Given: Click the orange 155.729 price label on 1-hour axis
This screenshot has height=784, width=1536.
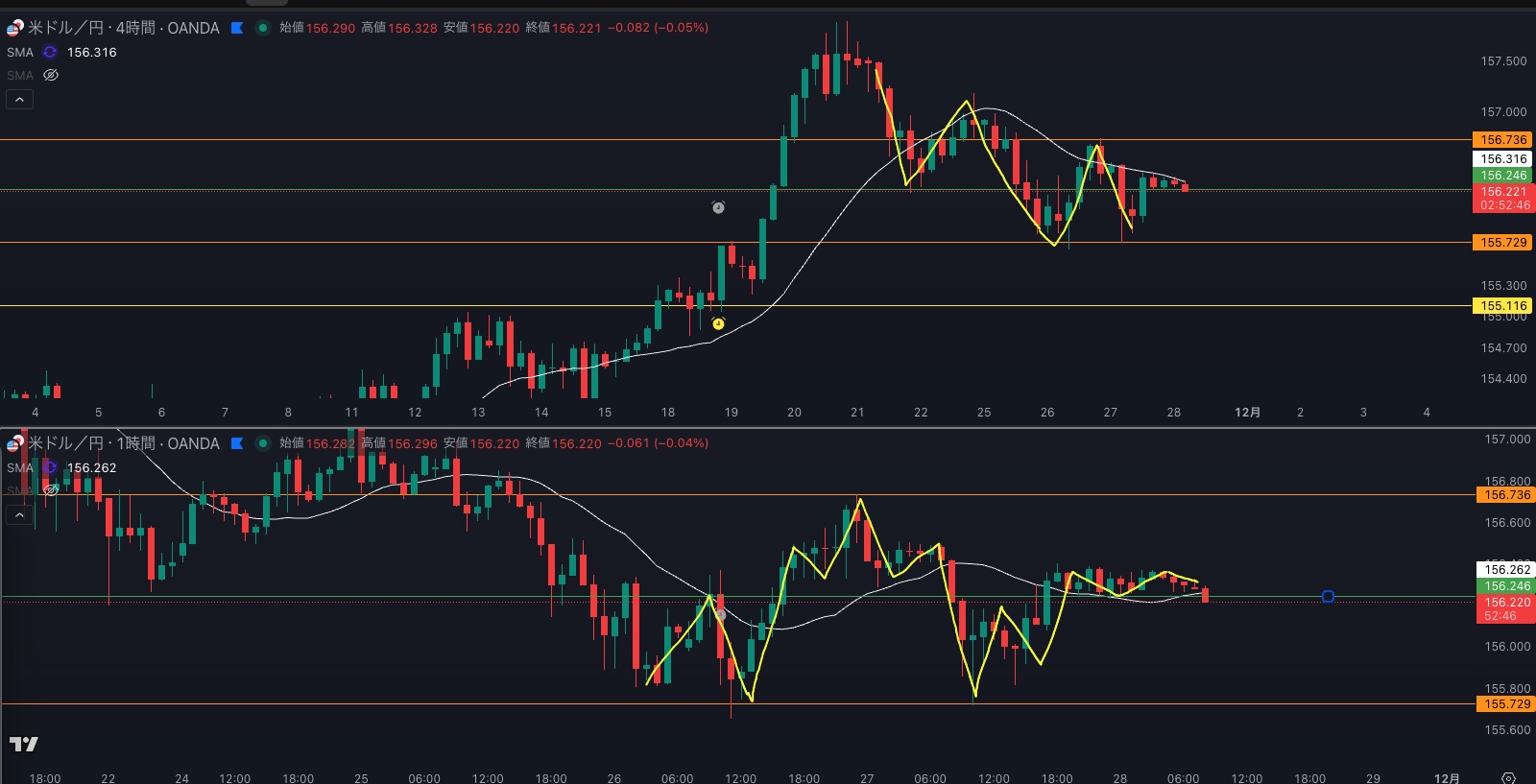Looking at the screenshot, I should tap(1506, 704).
